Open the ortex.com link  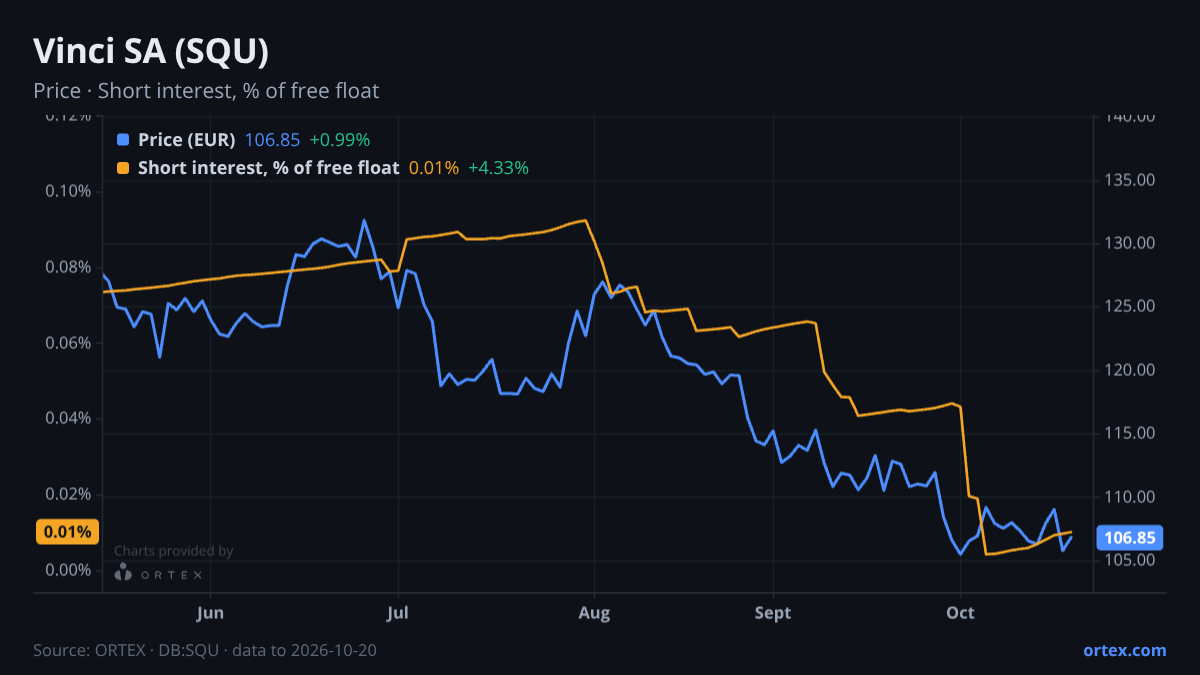pyautogui.click(x=1124, y=650)
